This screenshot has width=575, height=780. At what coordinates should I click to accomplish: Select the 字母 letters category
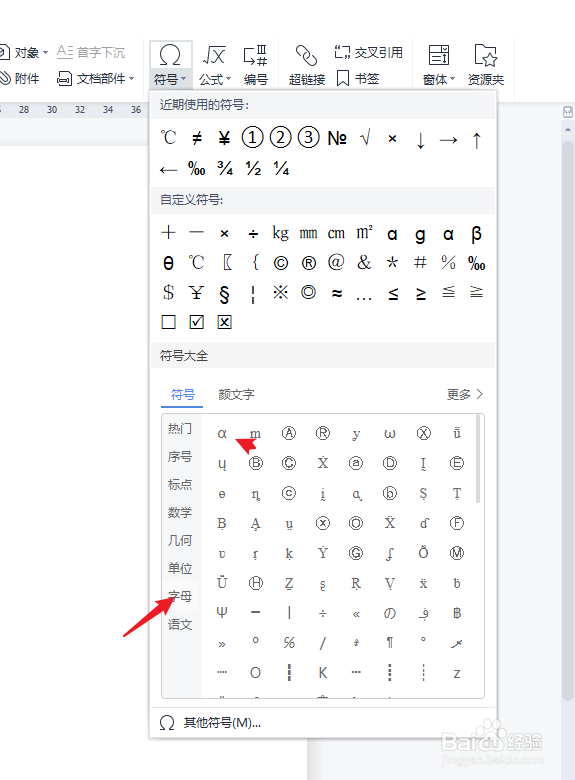tap(180, 595)
